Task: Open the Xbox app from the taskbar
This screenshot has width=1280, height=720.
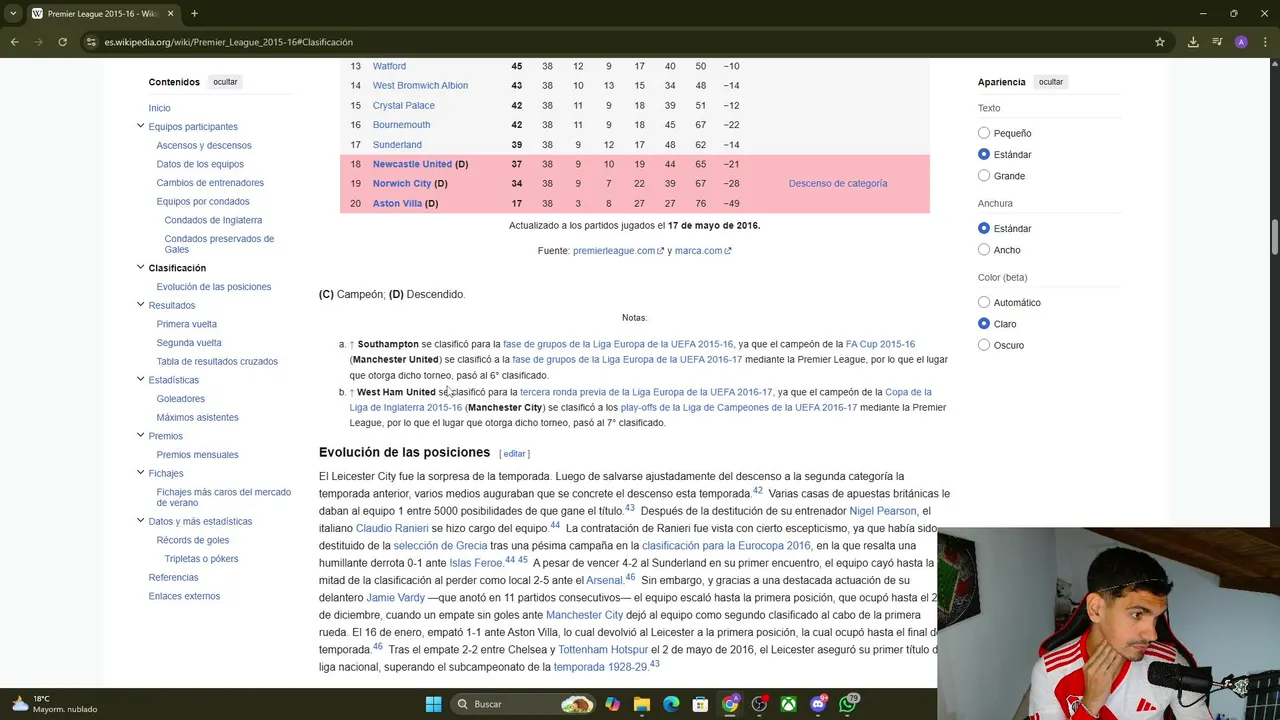Action: pos(789,704)
